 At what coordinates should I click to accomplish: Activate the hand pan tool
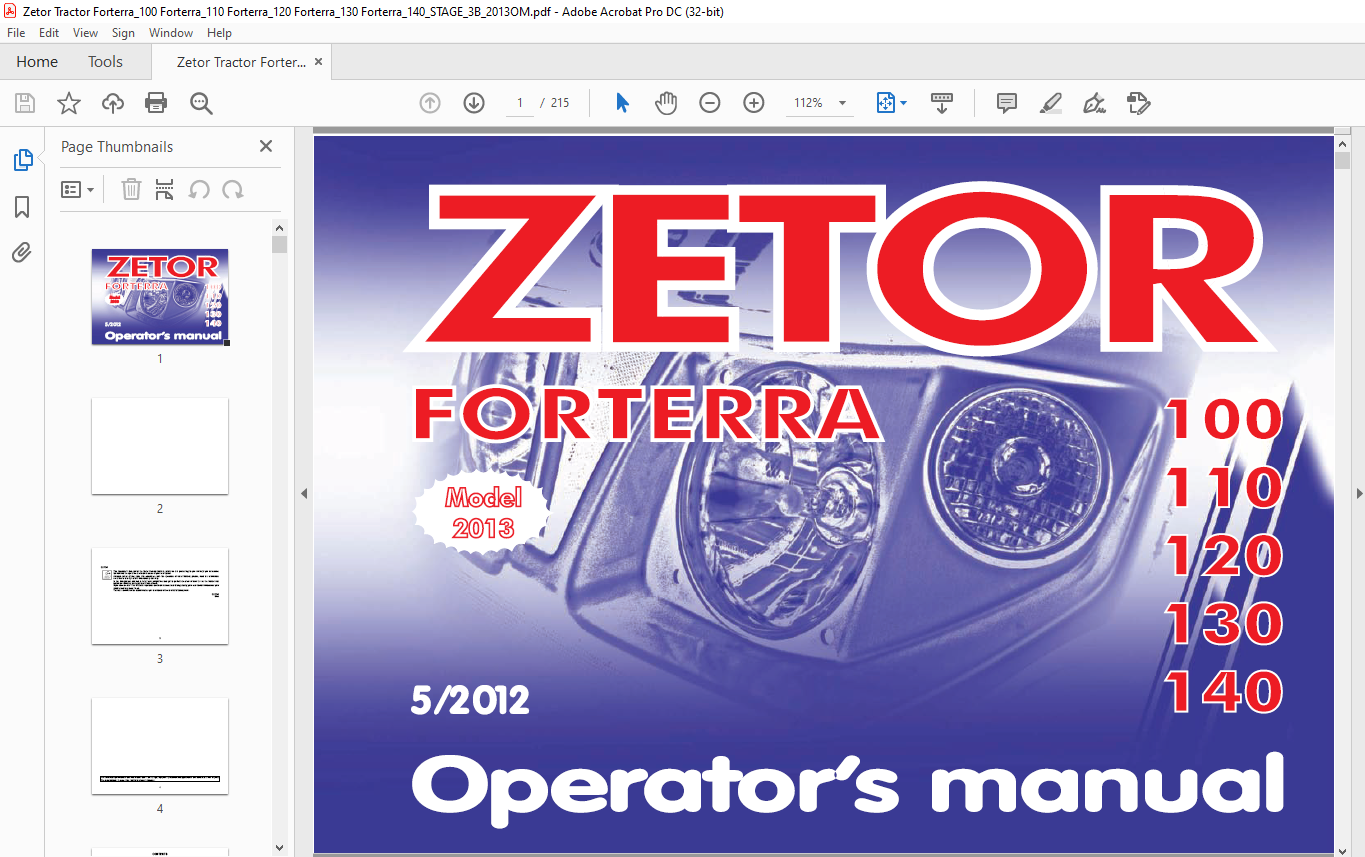click(x=666, y=103)
